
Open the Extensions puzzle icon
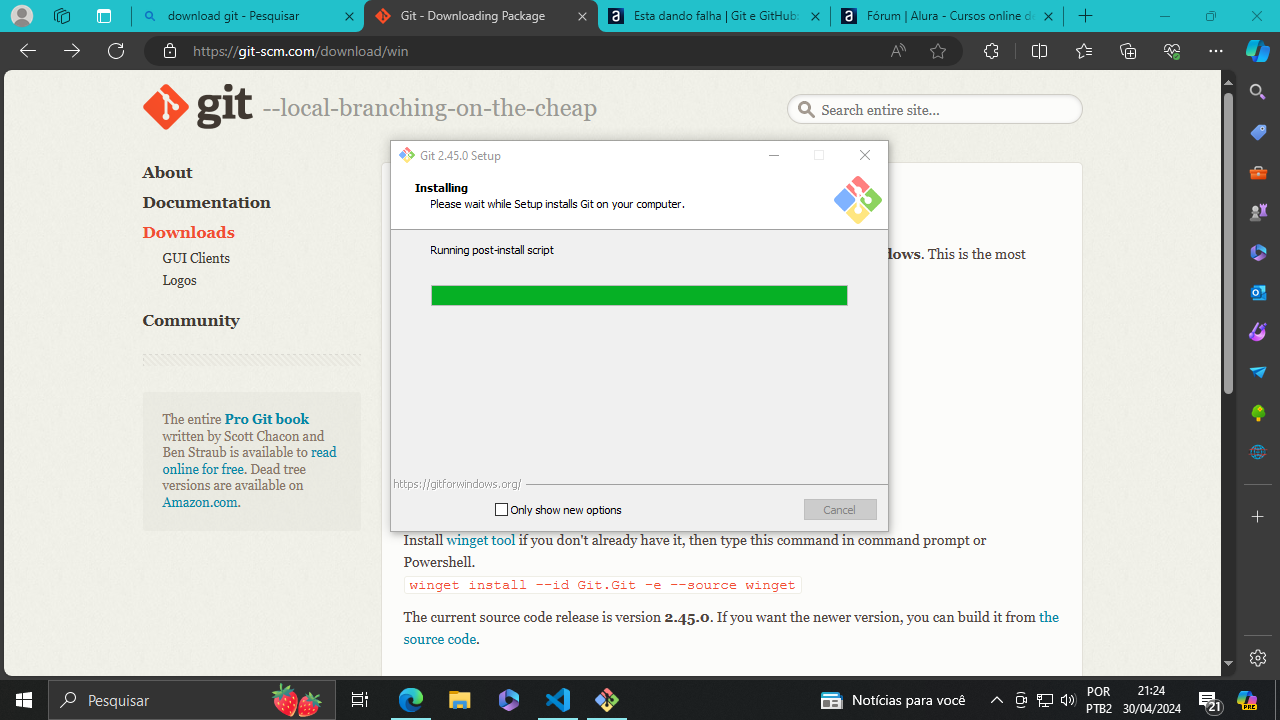coord(991,51)
